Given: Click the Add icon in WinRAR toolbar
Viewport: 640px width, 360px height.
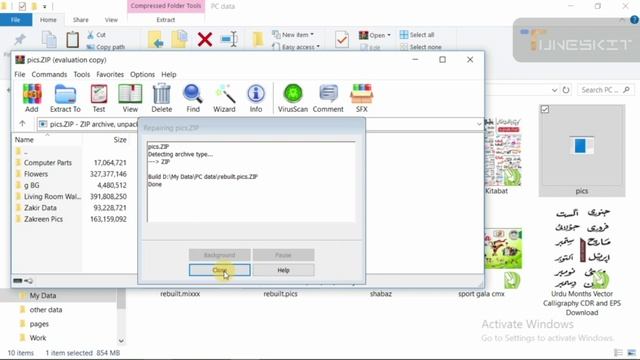Looking at the screenshot, I should [32, 98].
